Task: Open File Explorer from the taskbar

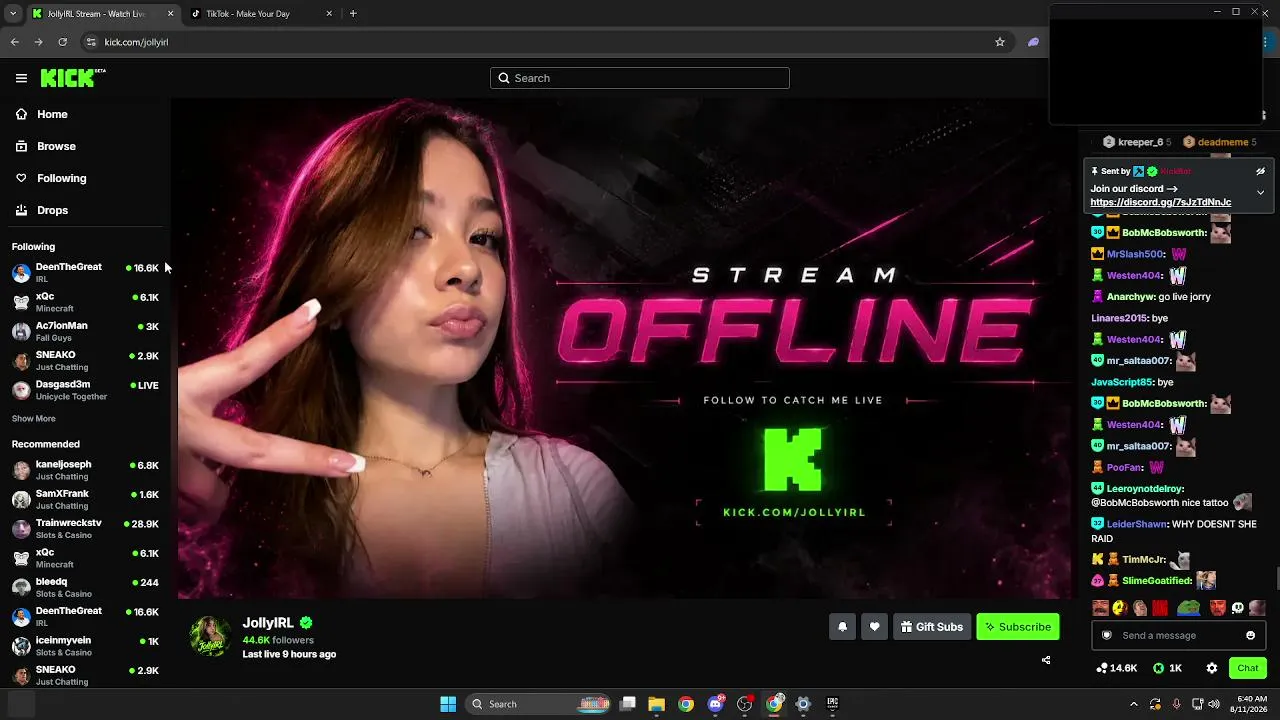Action: (x=657, y=704)
